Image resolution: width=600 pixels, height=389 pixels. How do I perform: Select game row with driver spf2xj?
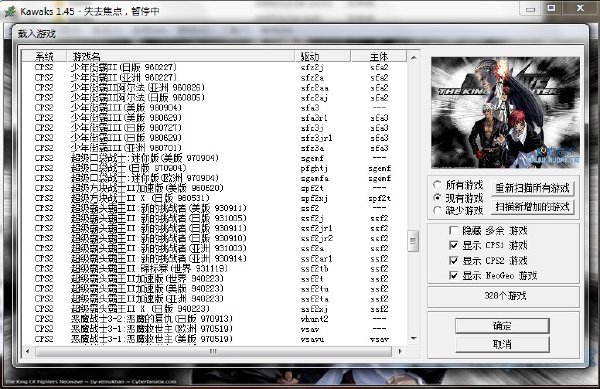click(214, 198)
